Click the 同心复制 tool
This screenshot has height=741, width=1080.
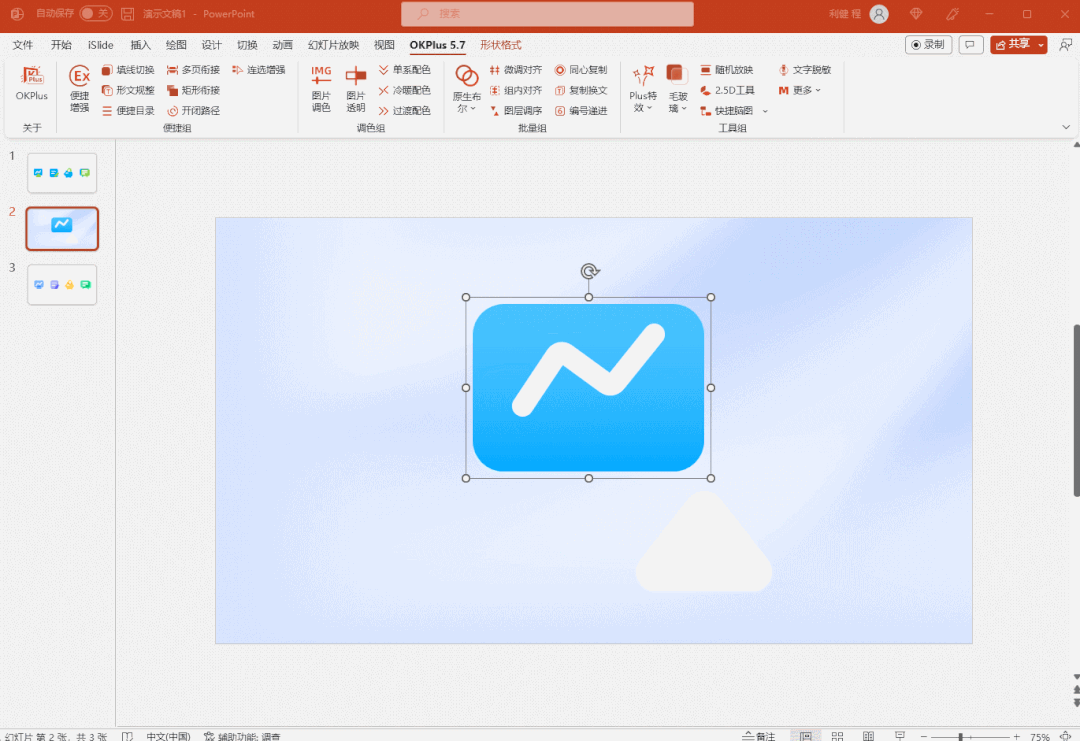click(581, 70)
